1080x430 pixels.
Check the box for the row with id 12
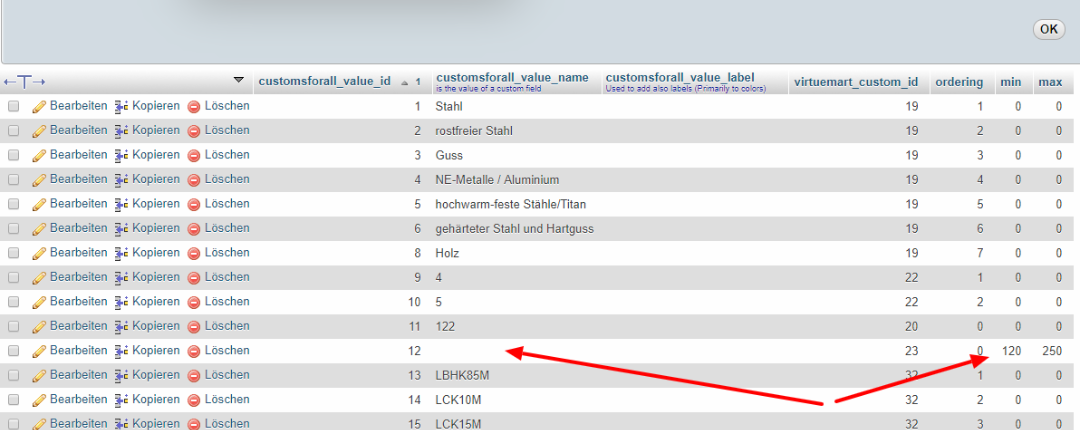(14, 351)
